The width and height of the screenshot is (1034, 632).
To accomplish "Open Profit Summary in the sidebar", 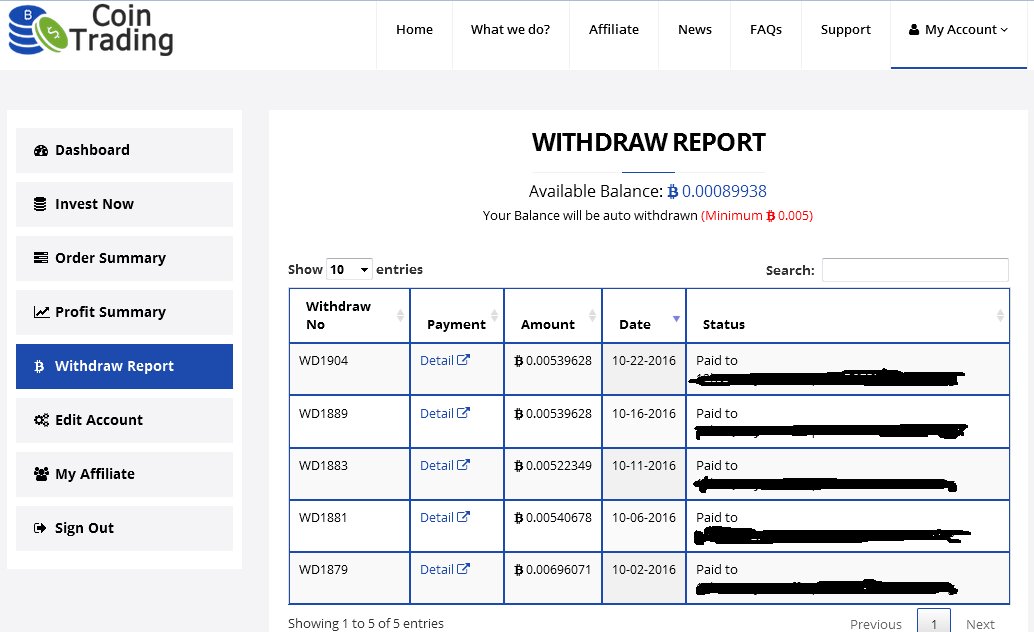I will [x=124, y=312].
